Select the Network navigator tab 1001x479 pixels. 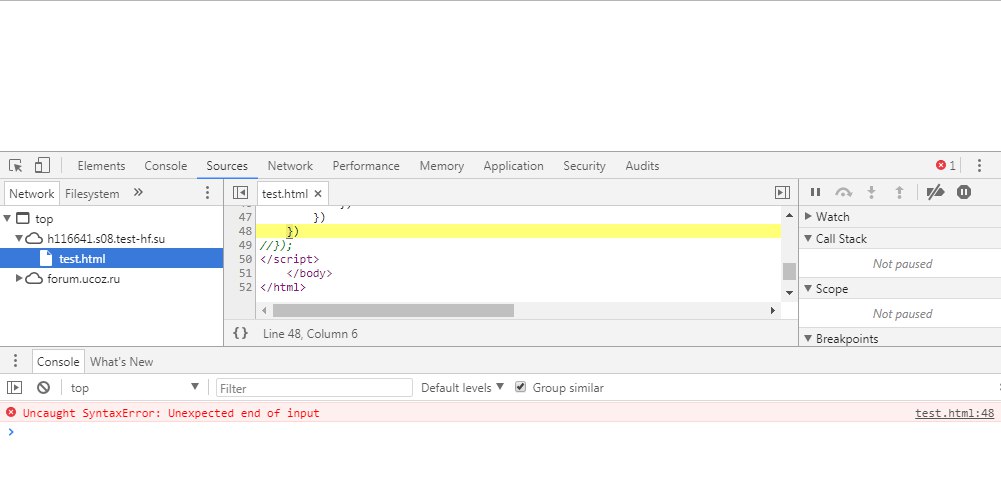pos(31,194)
